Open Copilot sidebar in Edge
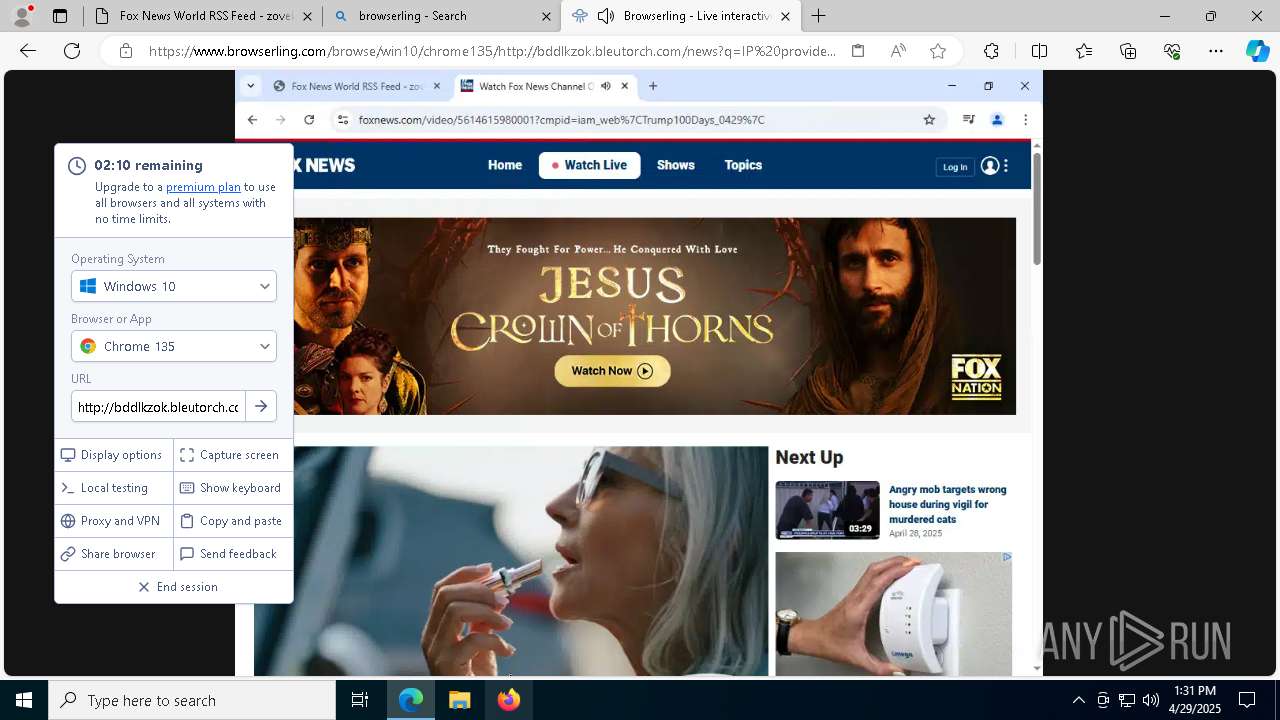Image resolution: width=1280 pixels, height=720 pixels. click(x=1257, y=51)
